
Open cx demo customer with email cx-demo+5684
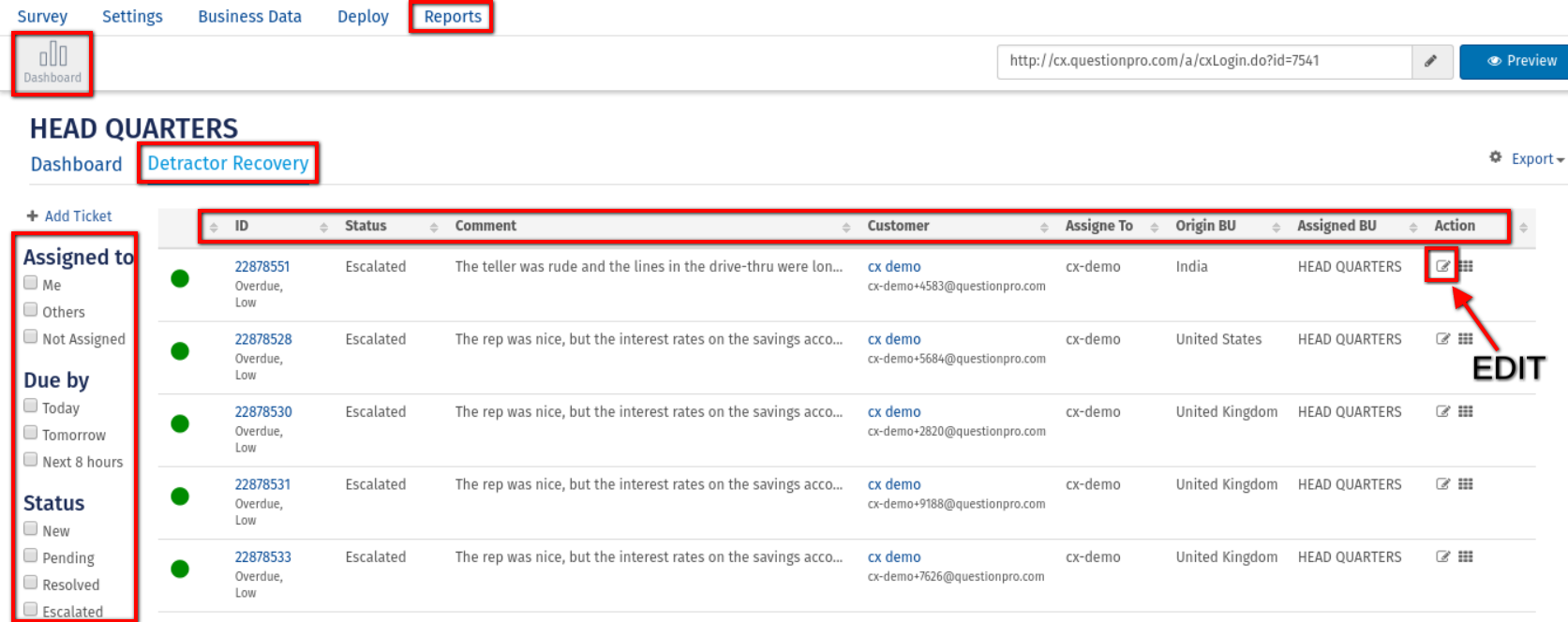pyautogui.click(x=894, y=339)
